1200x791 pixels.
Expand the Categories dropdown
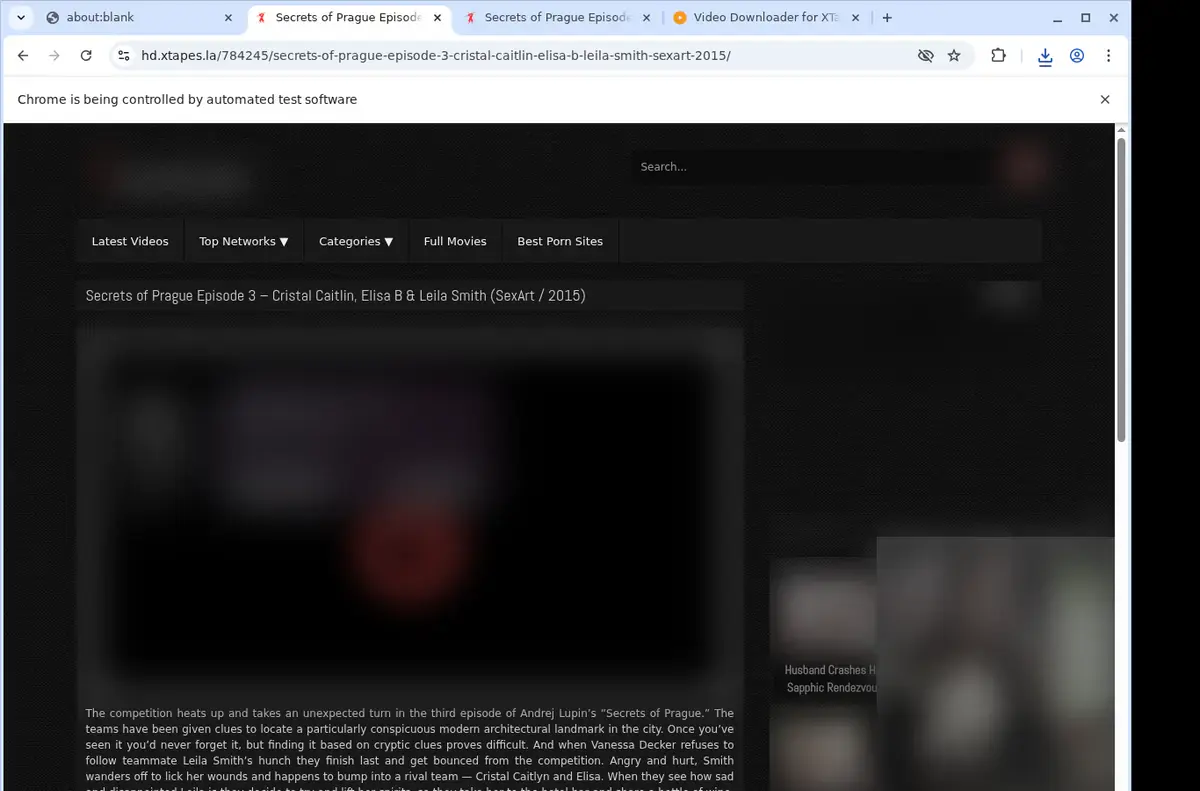(356, 241)
